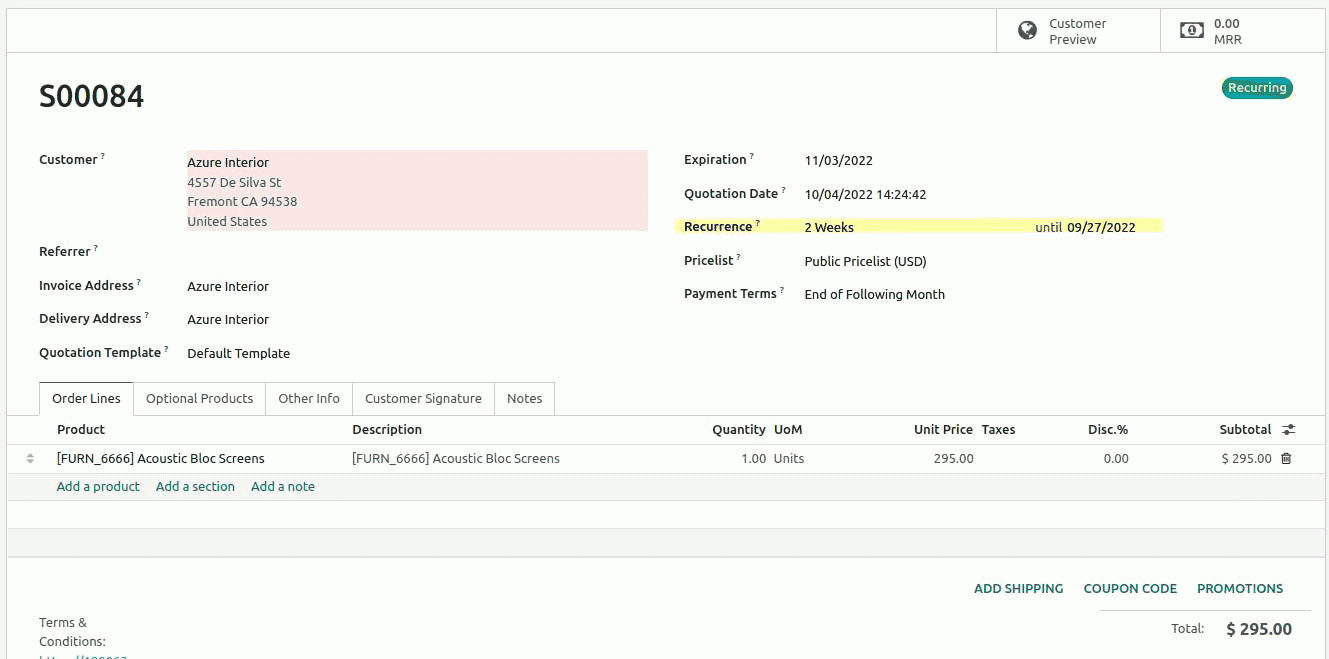Click the Total amount $ 295.00
The width and height of the screenshot is (1329, 659).
point(1259,630)
